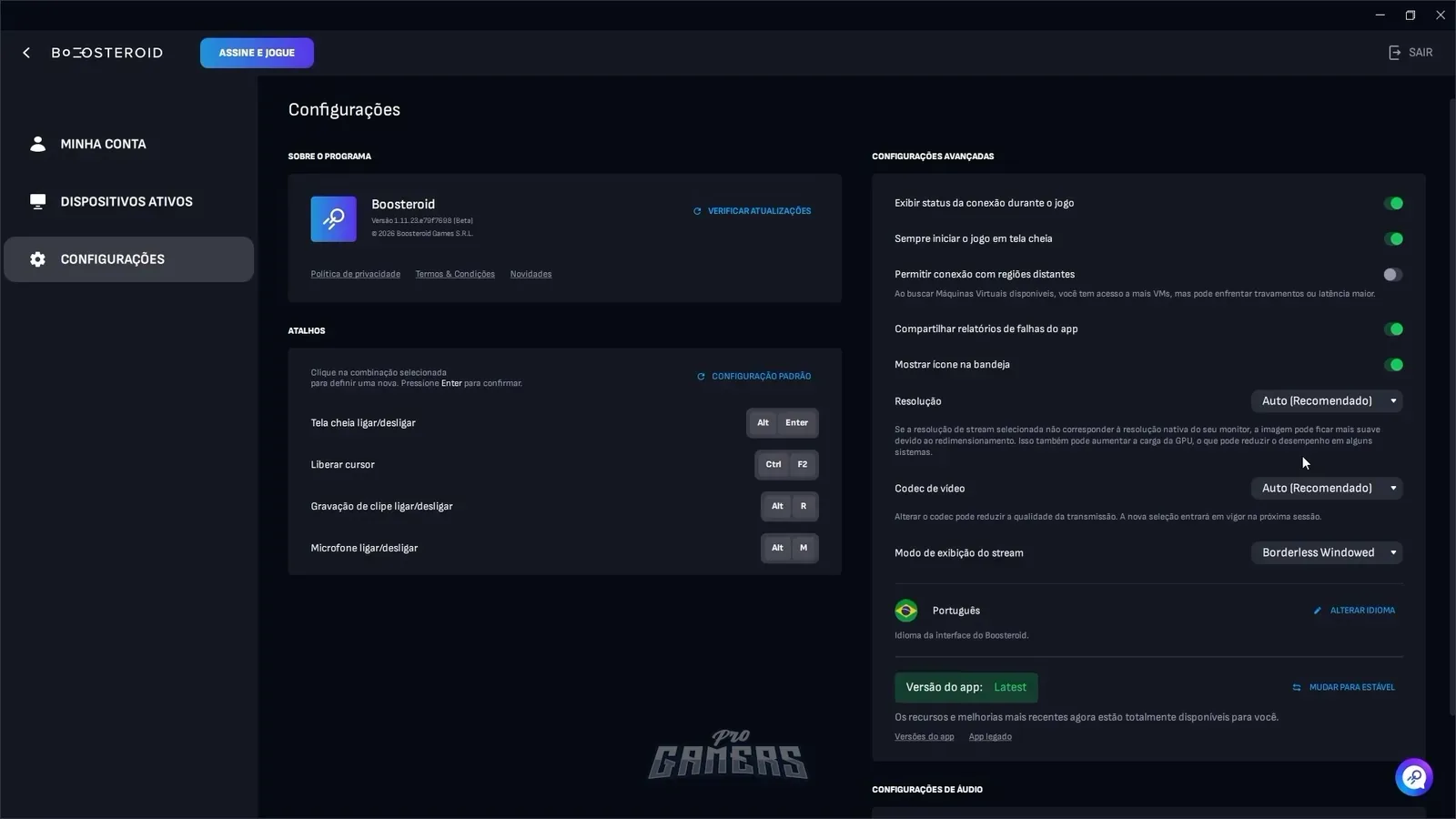Switch app with Mudar para Estável
Screen dimensions: 1456x819
(1343, 688)
